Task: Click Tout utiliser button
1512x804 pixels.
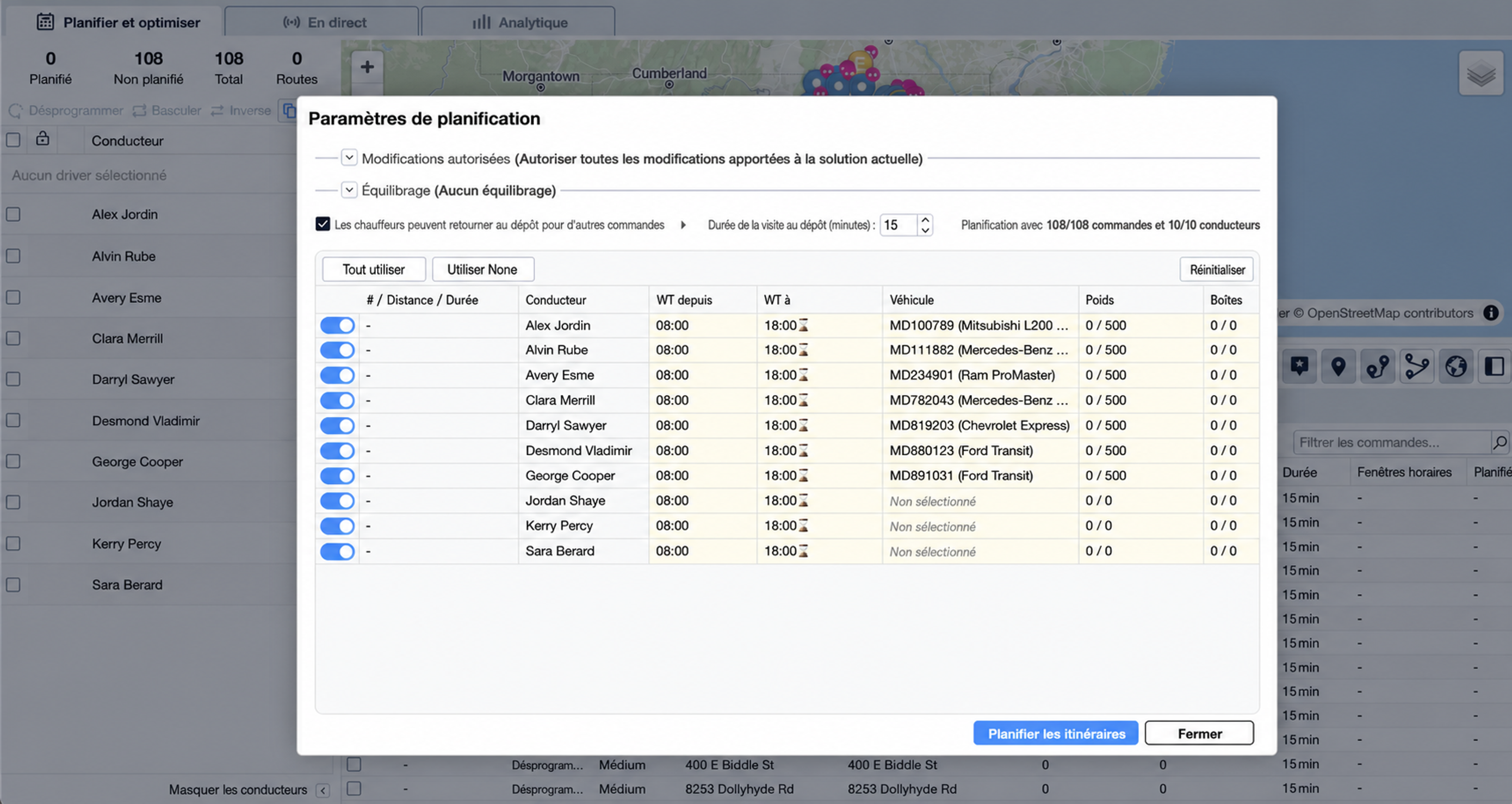Action: [x=374, y=269]
